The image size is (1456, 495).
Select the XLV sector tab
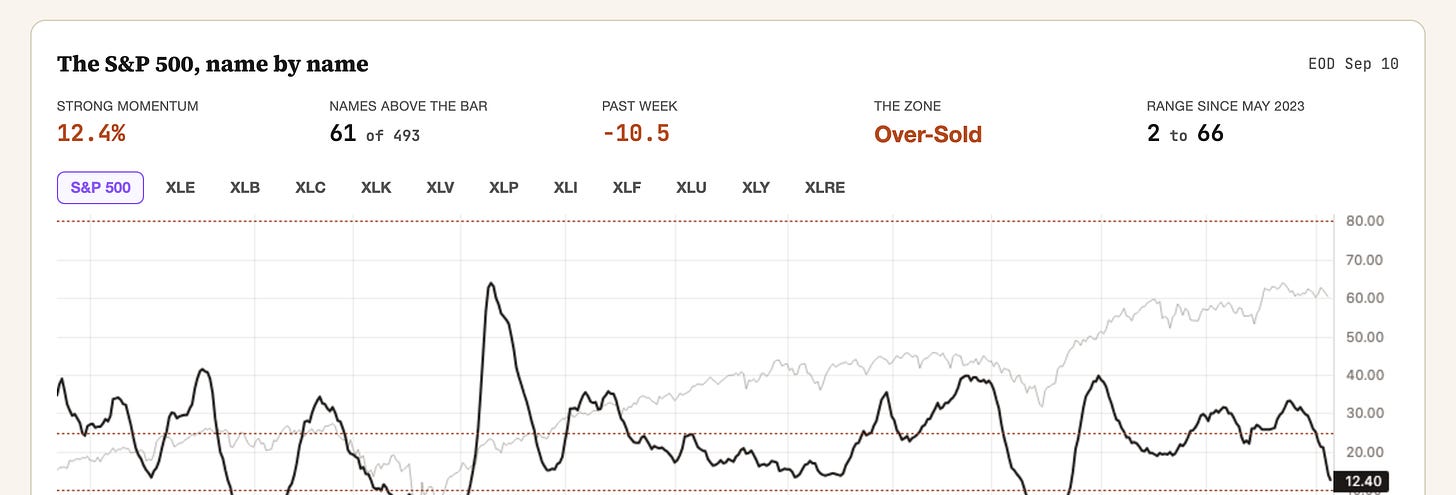(440, 187)
